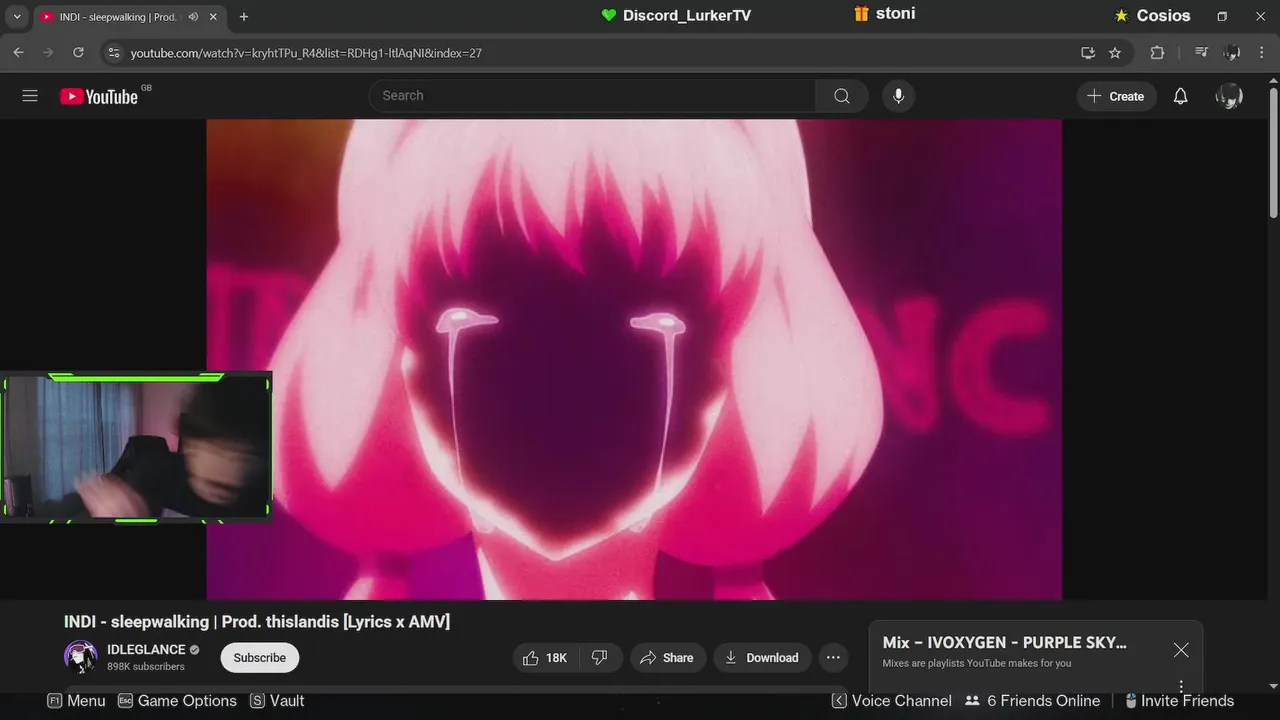1280x720 pixels.
Task: Open YouTube notifications bell
Action: [x=1180, y=96]
